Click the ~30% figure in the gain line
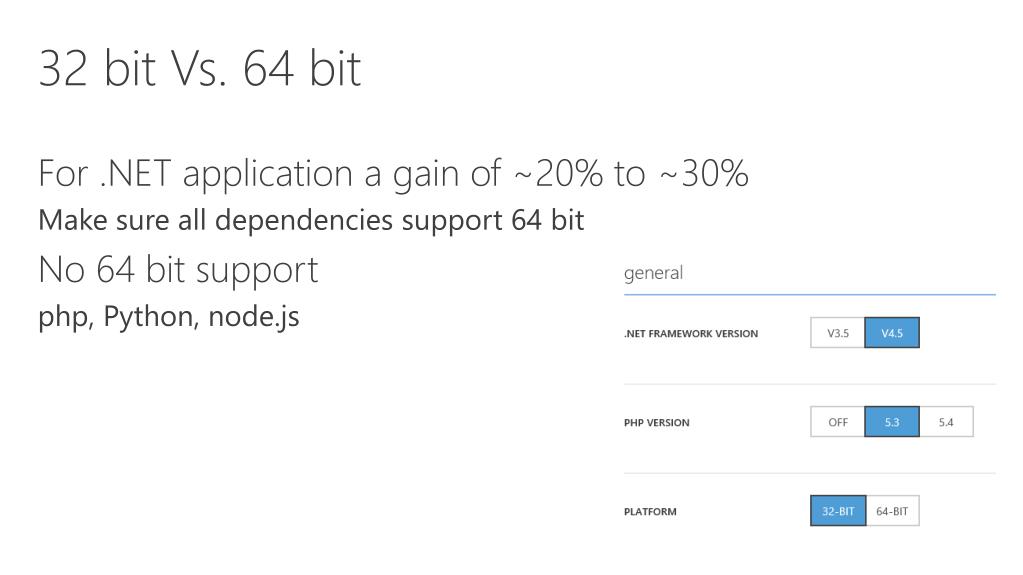Screen dimensions: 1023x575 coord(703,174)
